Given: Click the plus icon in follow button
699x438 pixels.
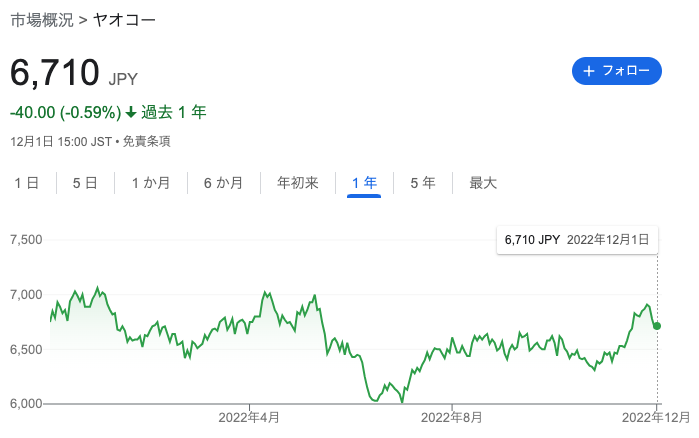Looking at the screenshot, I should point(589,71).
